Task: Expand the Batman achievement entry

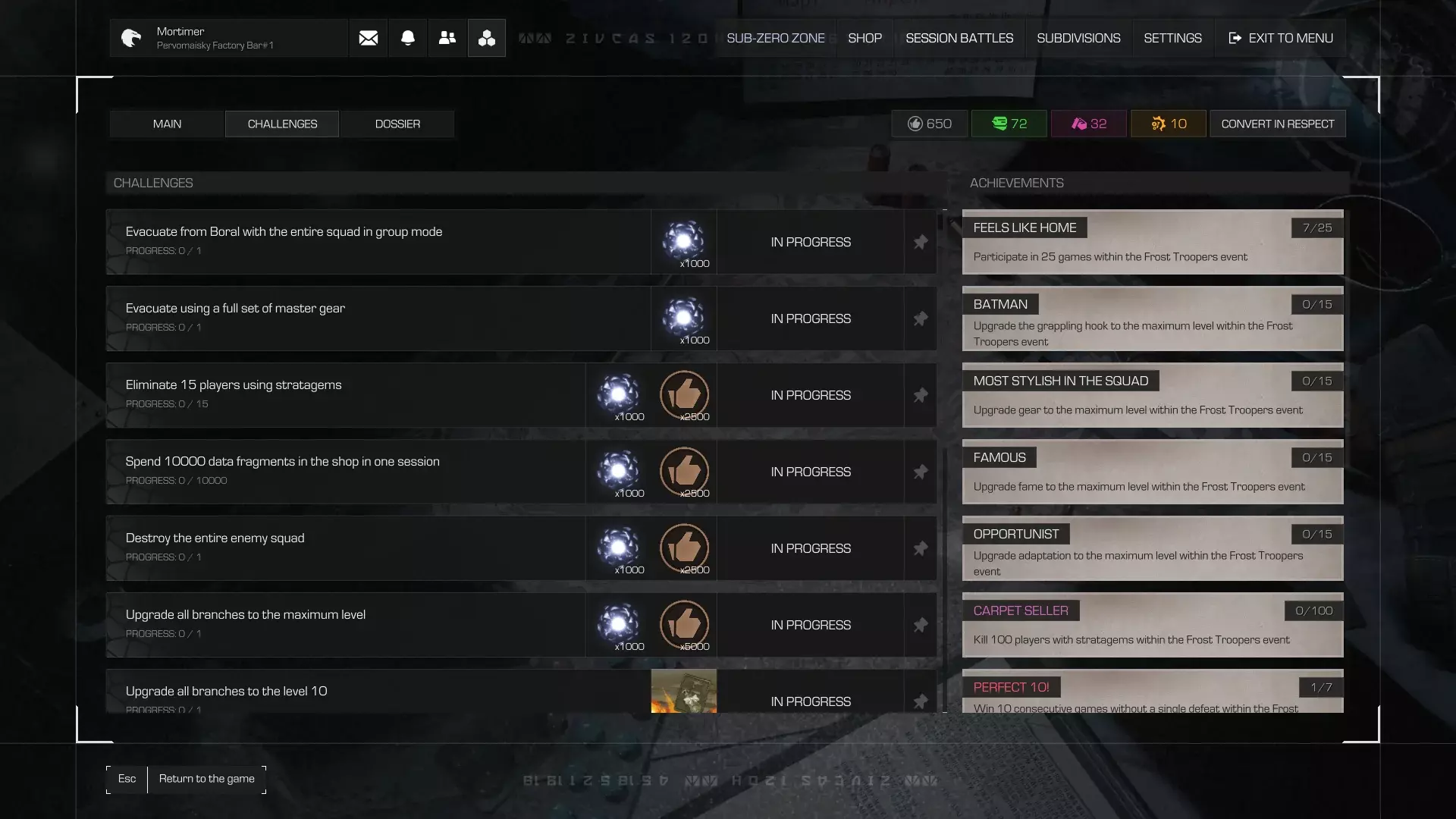Action: coord(1153,318)
